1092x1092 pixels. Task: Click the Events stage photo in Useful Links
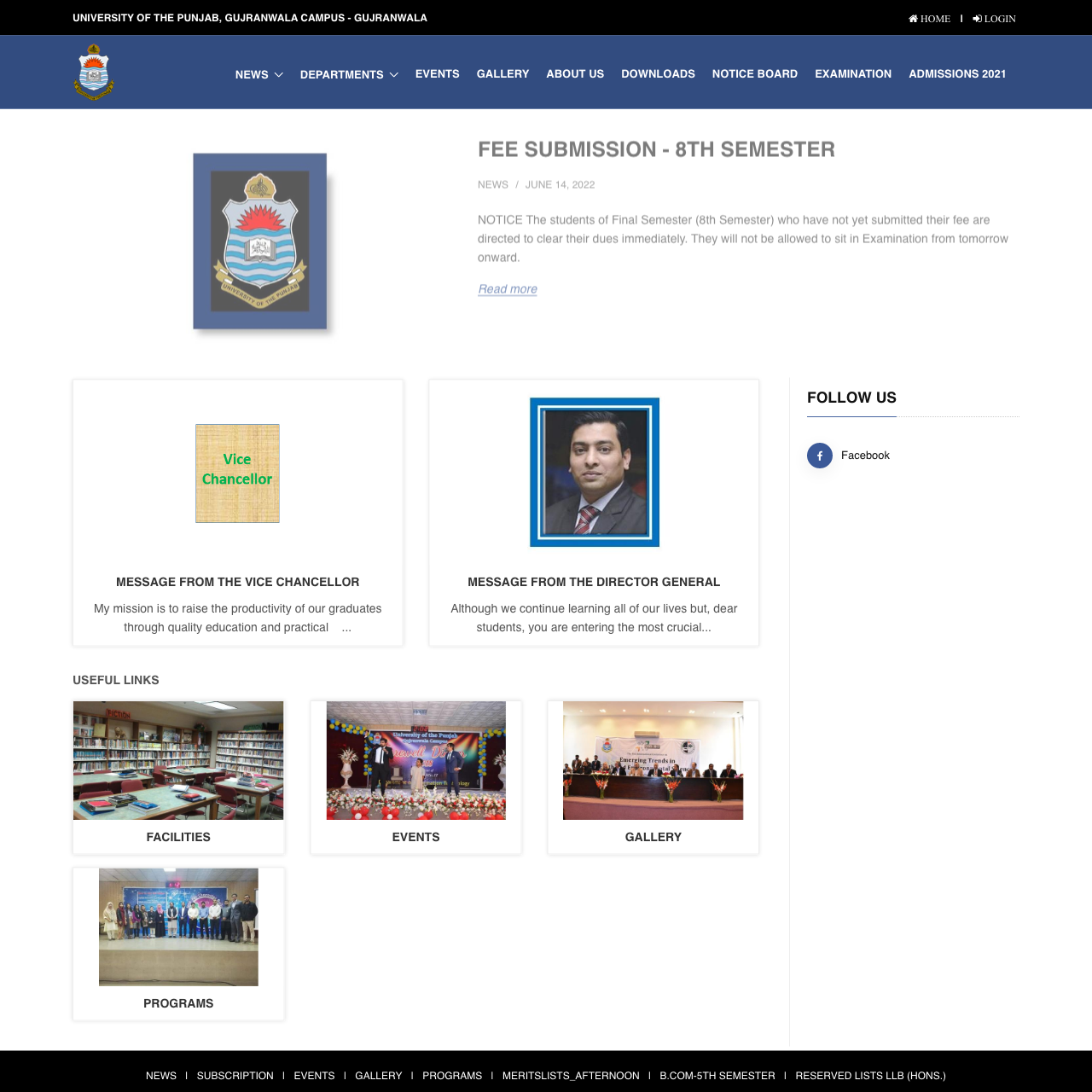tap(416, 760)
